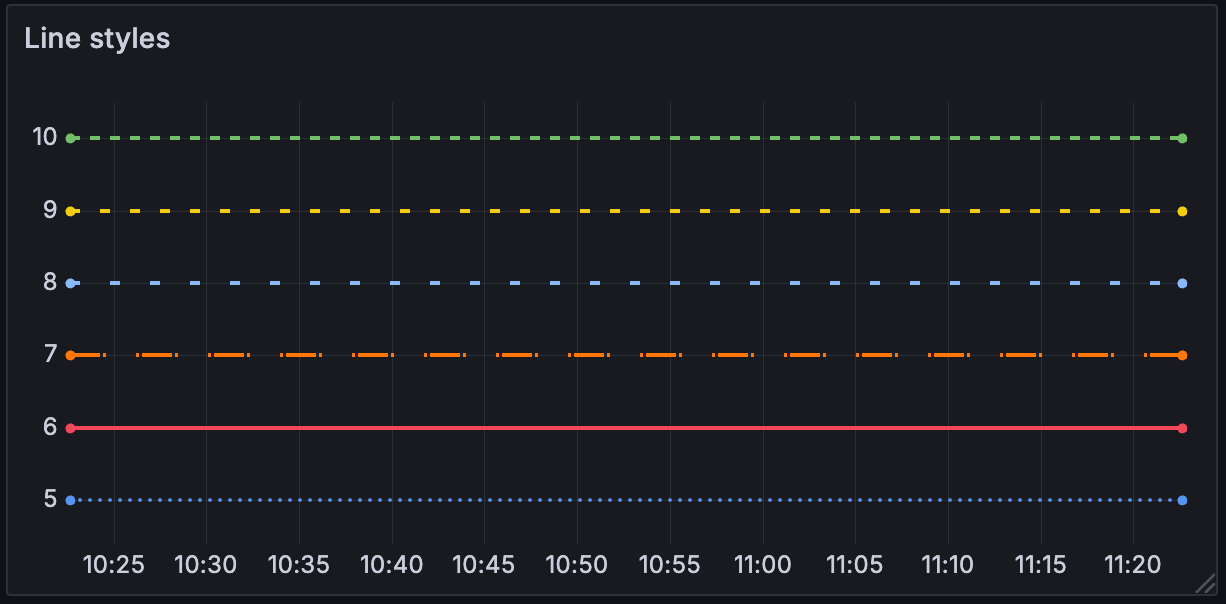The image size is (1226, 604).
Task: Click the blue dotted line's right point
Action: tap(1182, 500)
